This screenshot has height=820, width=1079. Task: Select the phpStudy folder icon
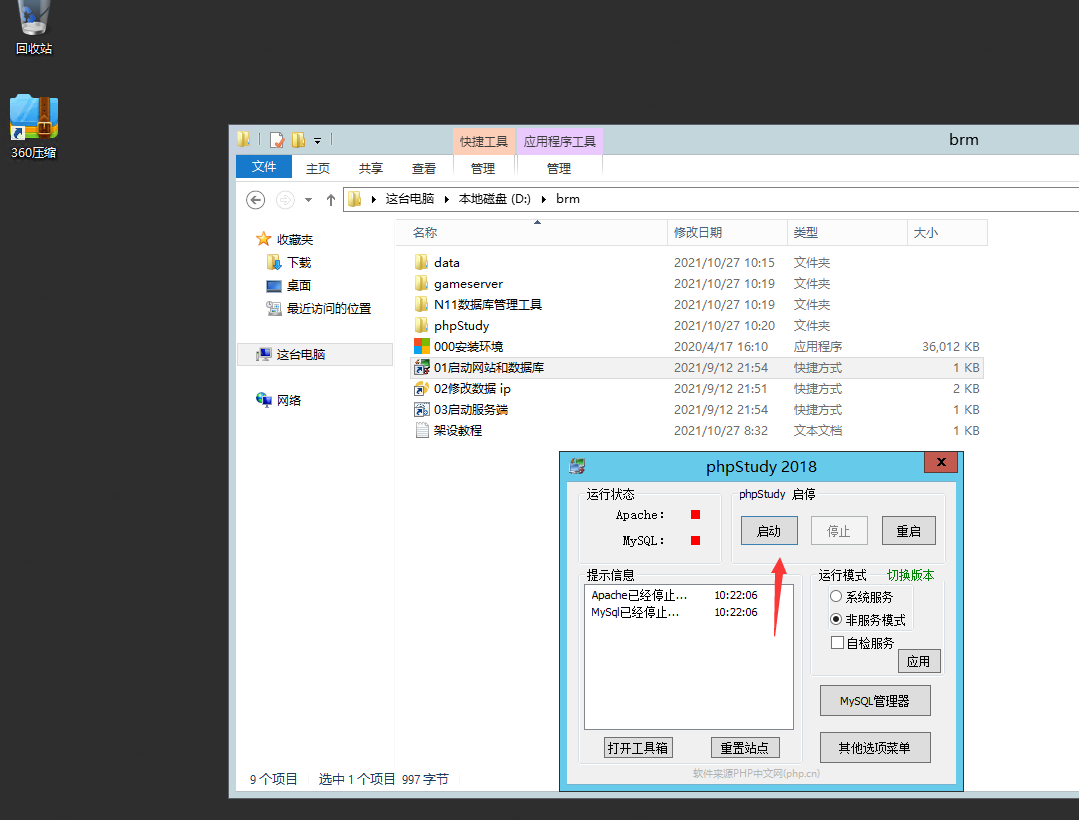click(x=422, y=325)
